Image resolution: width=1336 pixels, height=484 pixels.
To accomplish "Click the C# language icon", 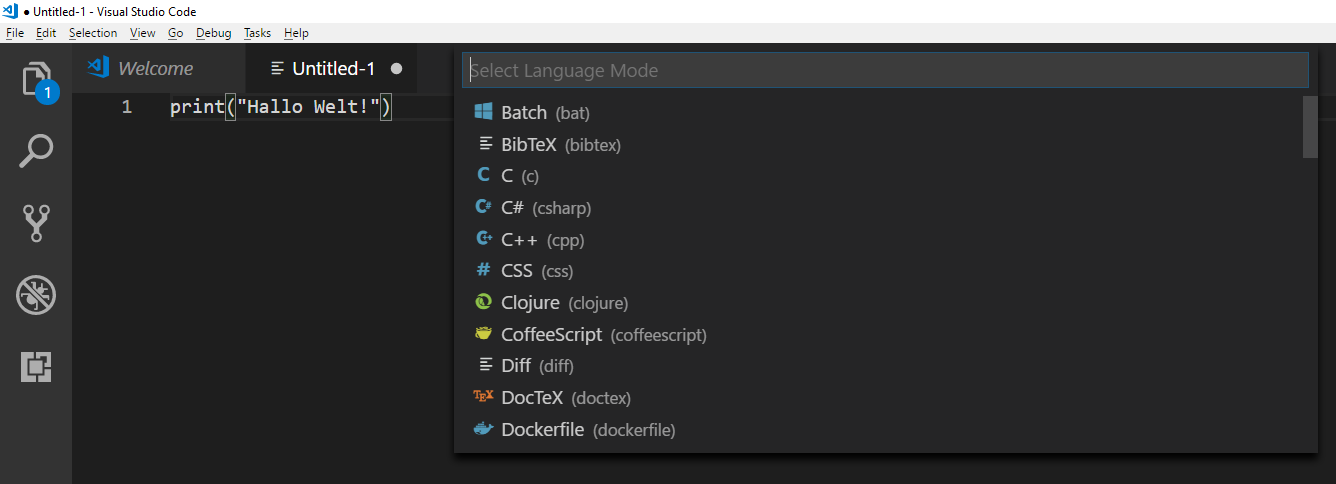I will (x=484, y=207).
